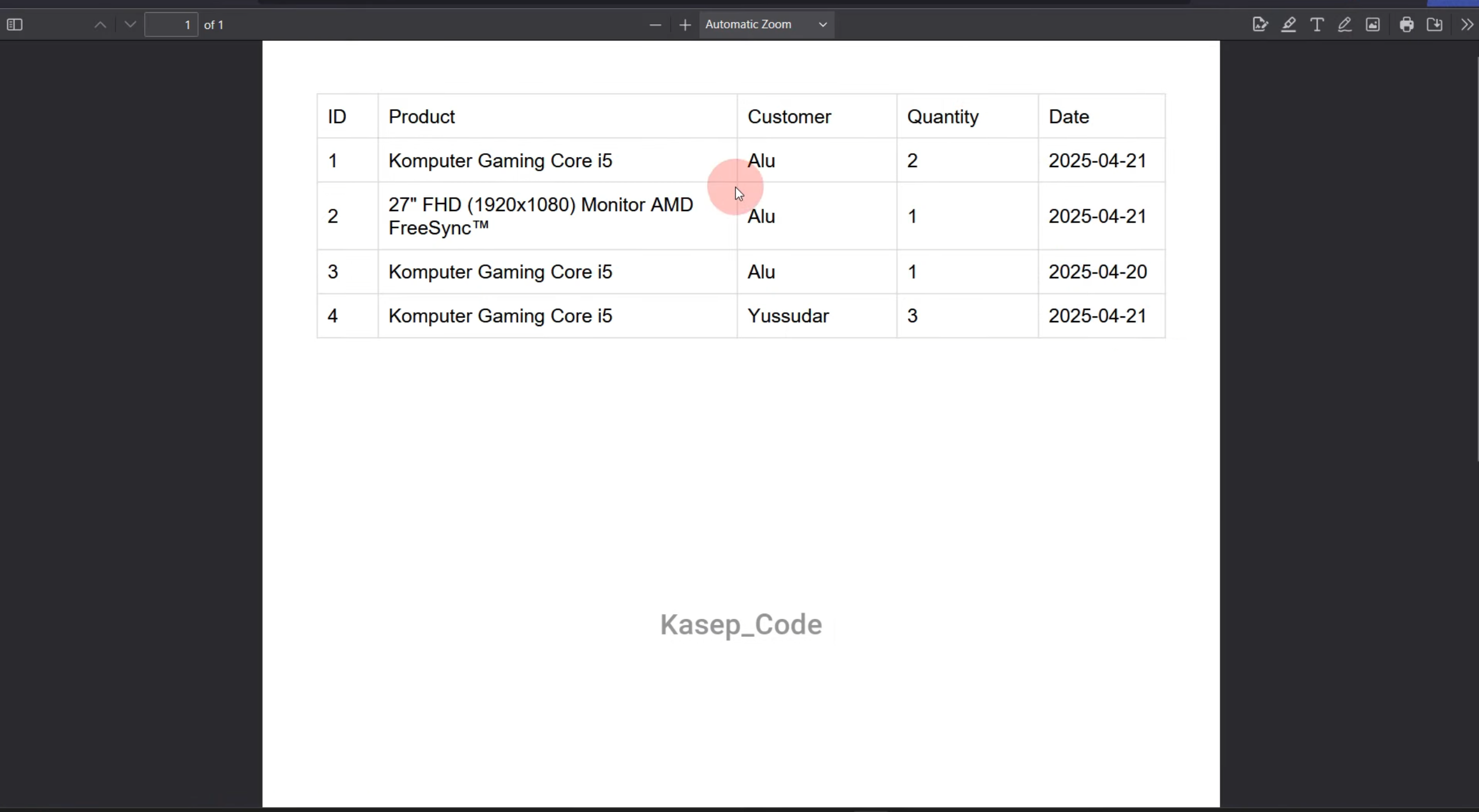Open the tools menu with double chevron

1467,25
